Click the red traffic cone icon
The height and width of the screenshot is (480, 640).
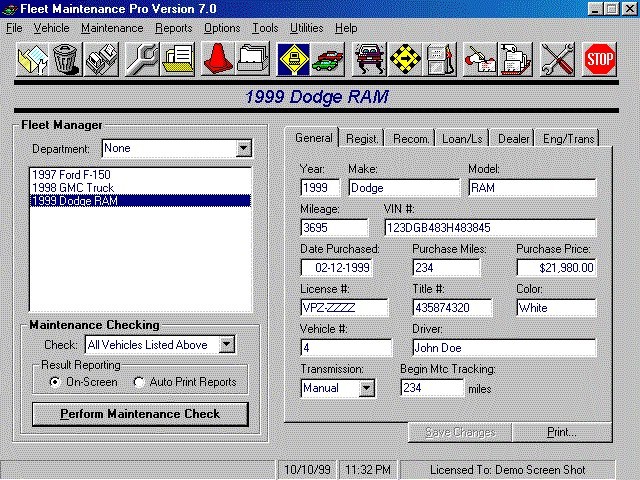coord(218,60)
